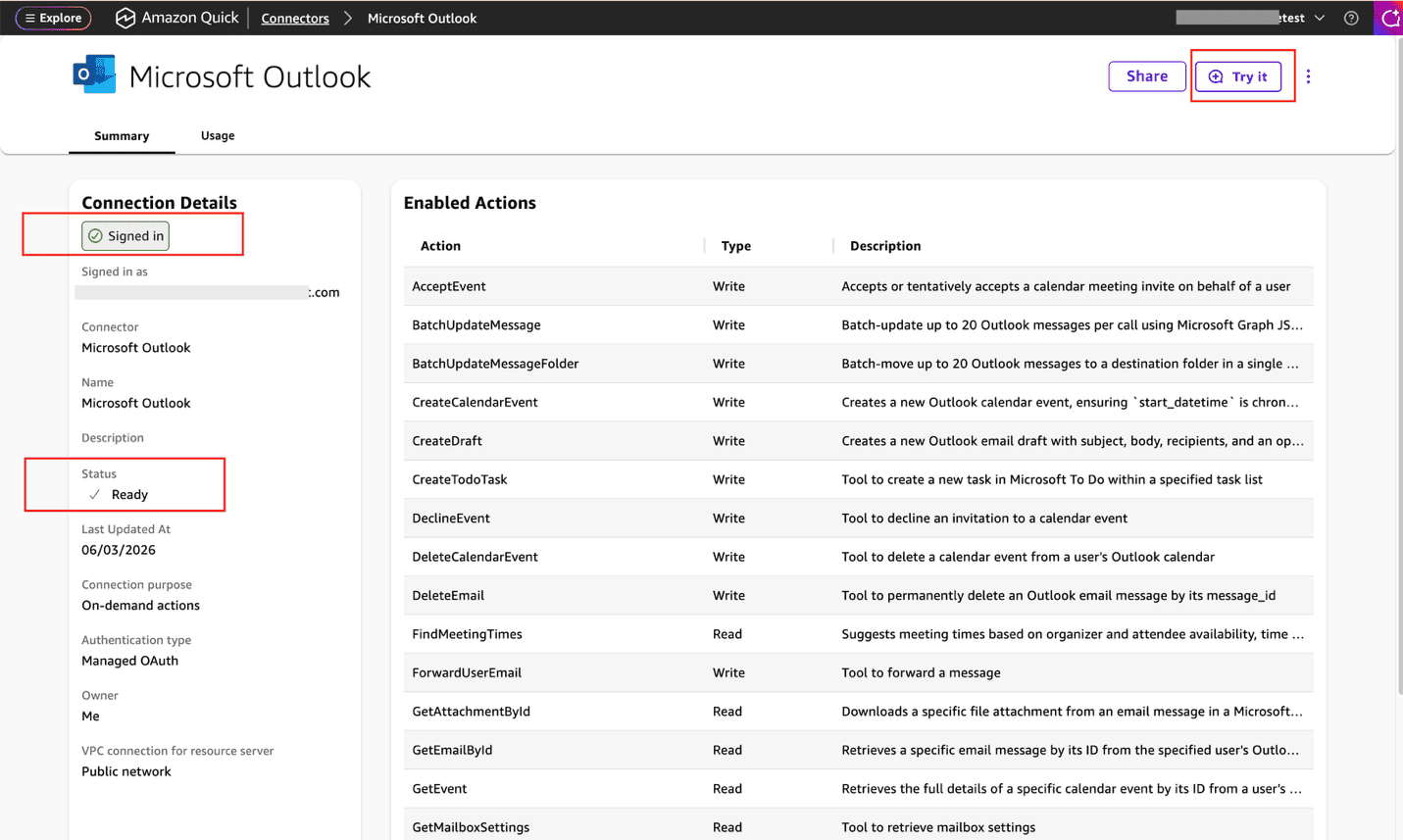The width and height of the screenshot is (1403, 840).
Task: Click the AcceptEvent description text
Action: tap(1066, 286)
